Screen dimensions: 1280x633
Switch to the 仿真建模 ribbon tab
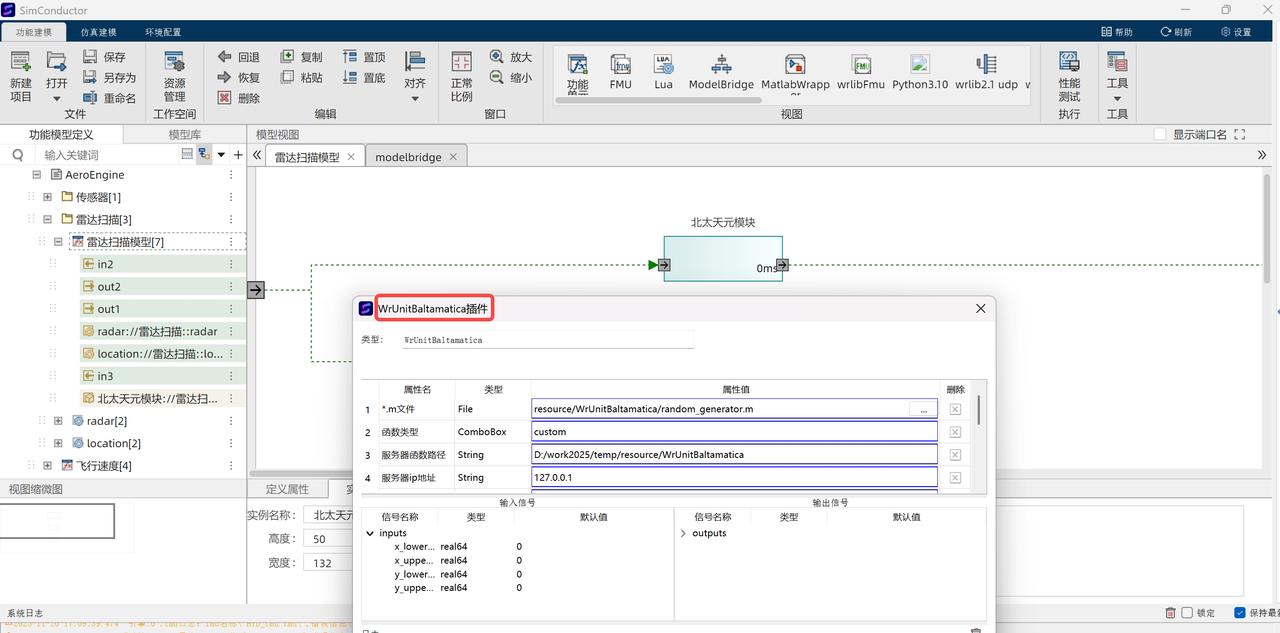tap(98, 32)
